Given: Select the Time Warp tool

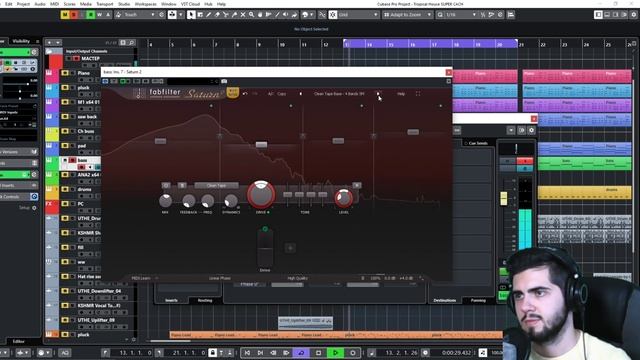Looking at the screenshot, I should coord(269,15).
